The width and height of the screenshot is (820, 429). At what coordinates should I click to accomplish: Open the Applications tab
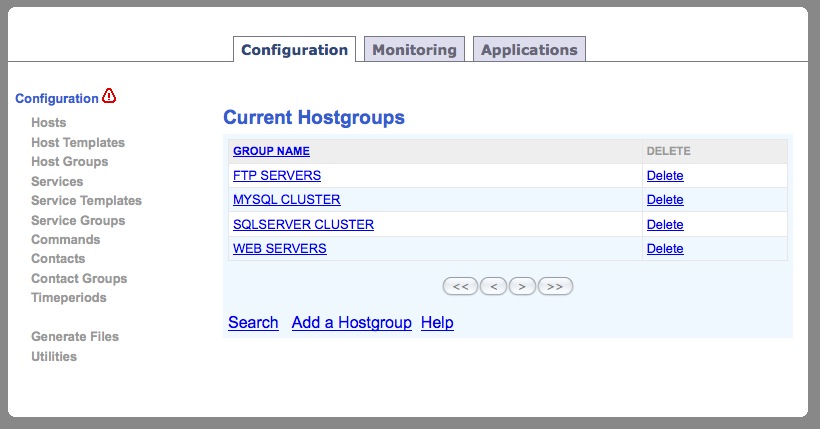[x=529, y=49]
